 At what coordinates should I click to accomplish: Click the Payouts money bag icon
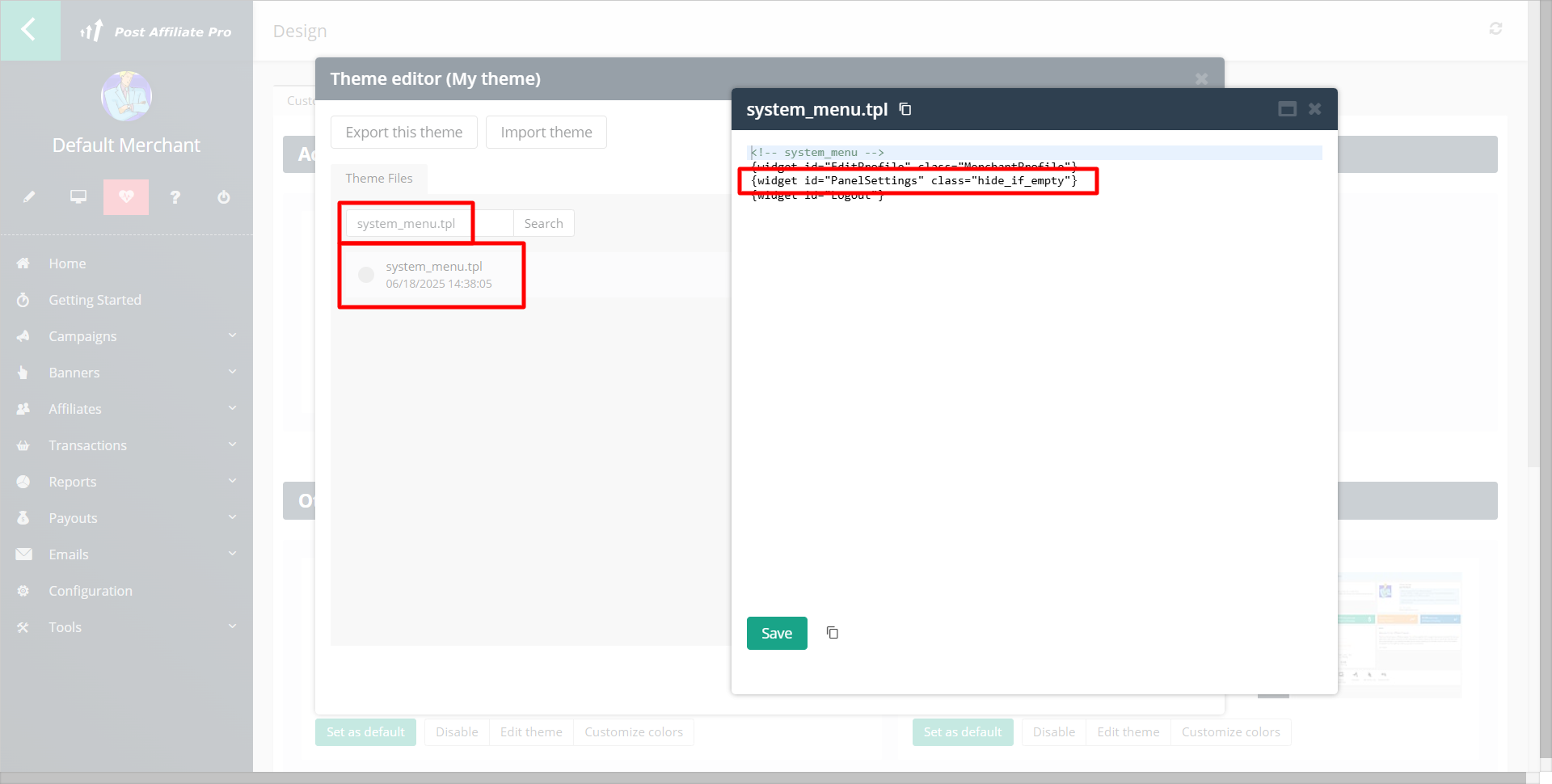point(23,518)
